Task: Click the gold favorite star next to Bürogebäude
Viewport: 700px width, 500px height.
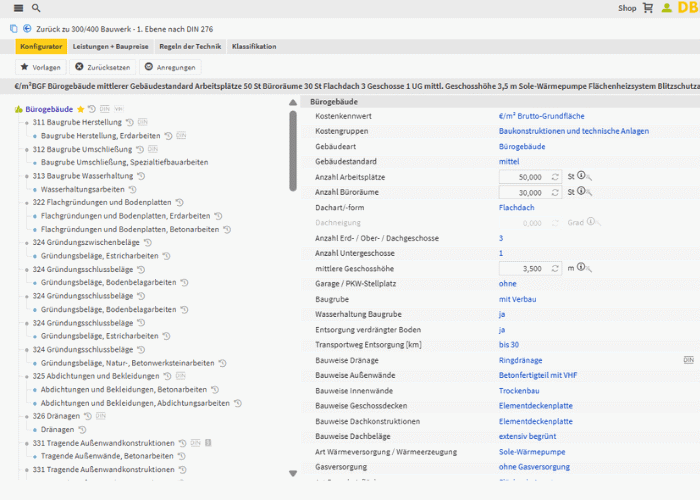Action: coord(81,109)
